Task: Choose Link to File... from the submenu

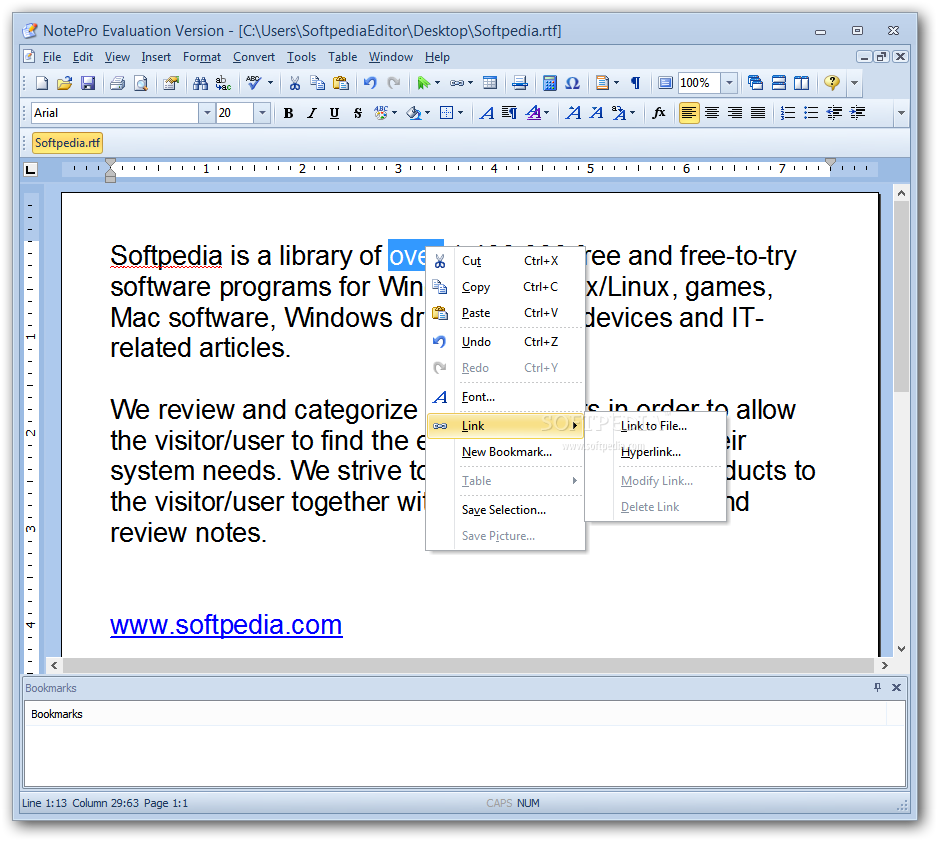Action: (x=656, y=426)
